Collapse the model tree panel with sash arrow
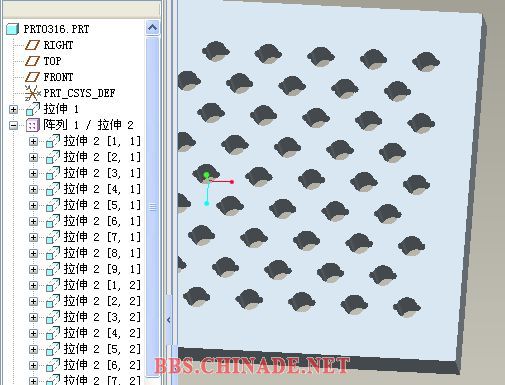Image resolution: width=505 pixels, height=385 pixels. tap(169, 320)
